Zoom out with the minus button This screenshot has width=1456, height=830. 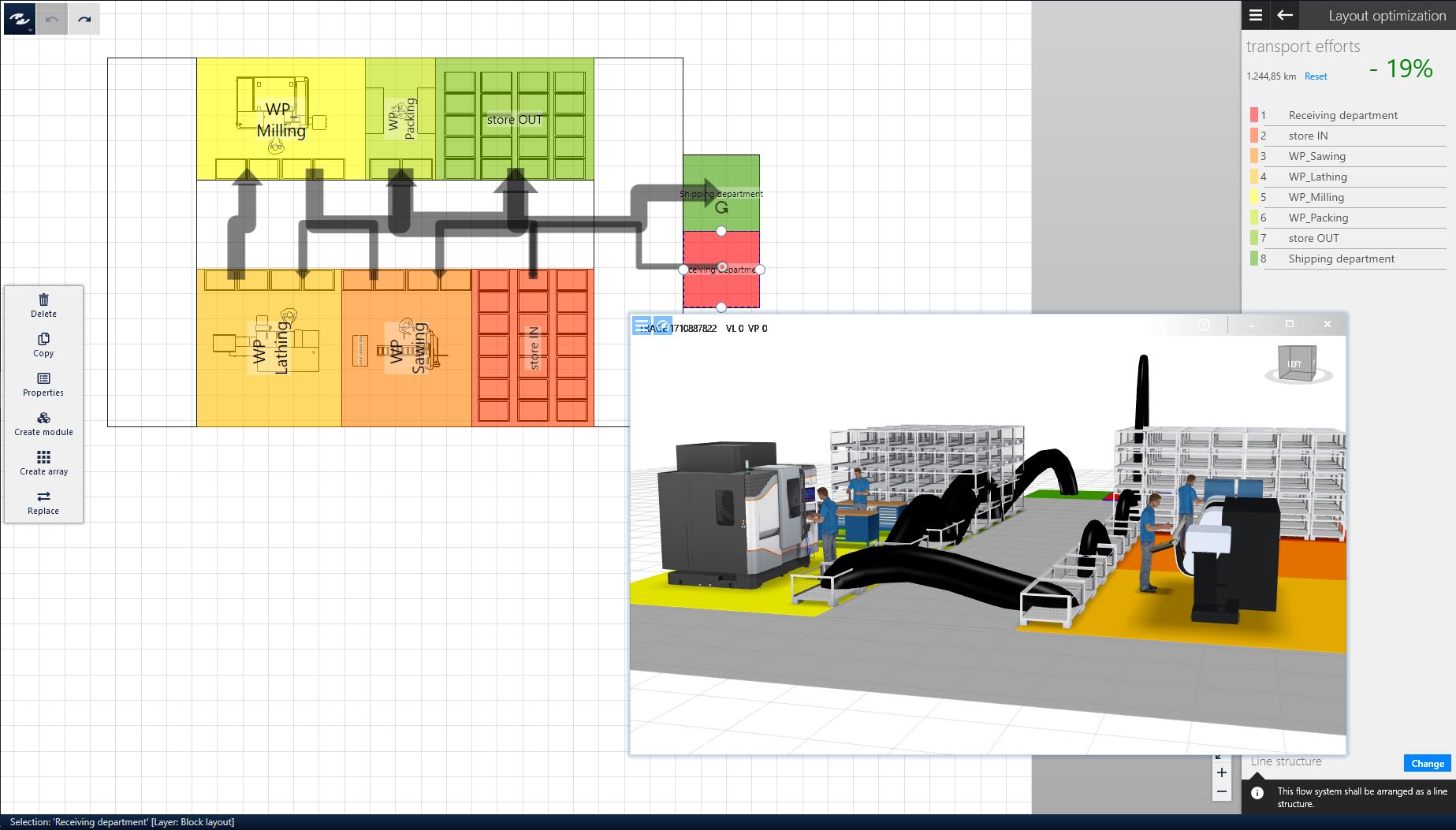1221,791
